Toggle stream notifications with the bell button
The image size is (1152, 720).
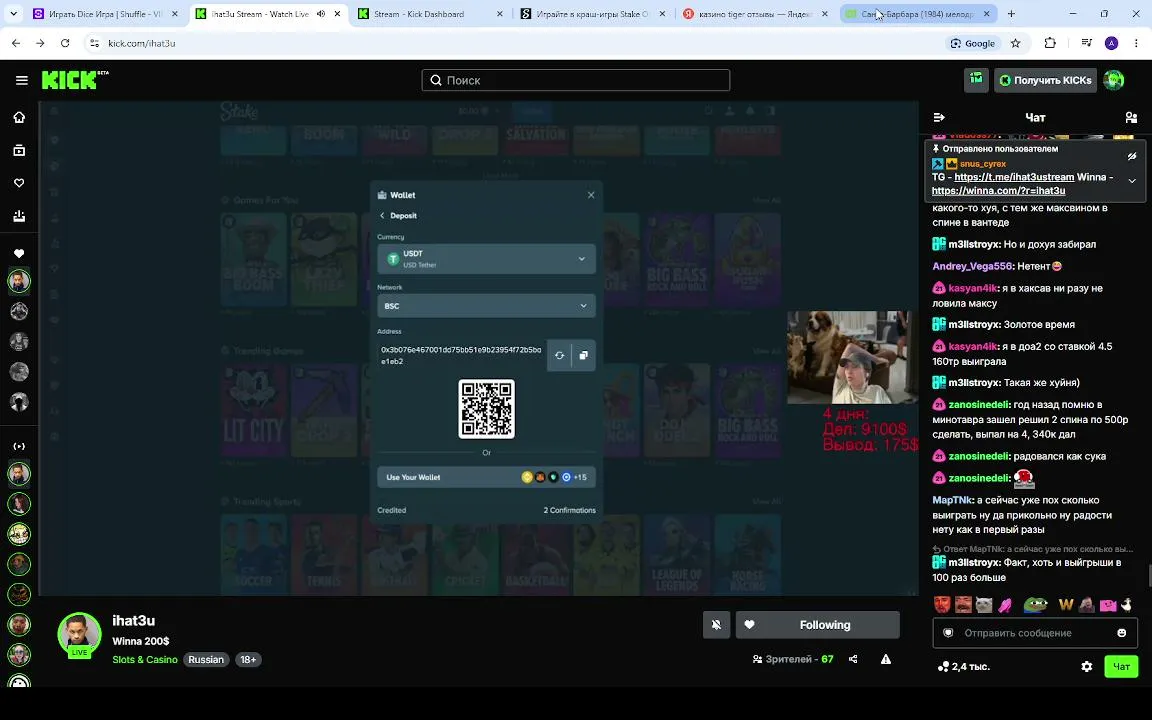click(x=716, y=625)
